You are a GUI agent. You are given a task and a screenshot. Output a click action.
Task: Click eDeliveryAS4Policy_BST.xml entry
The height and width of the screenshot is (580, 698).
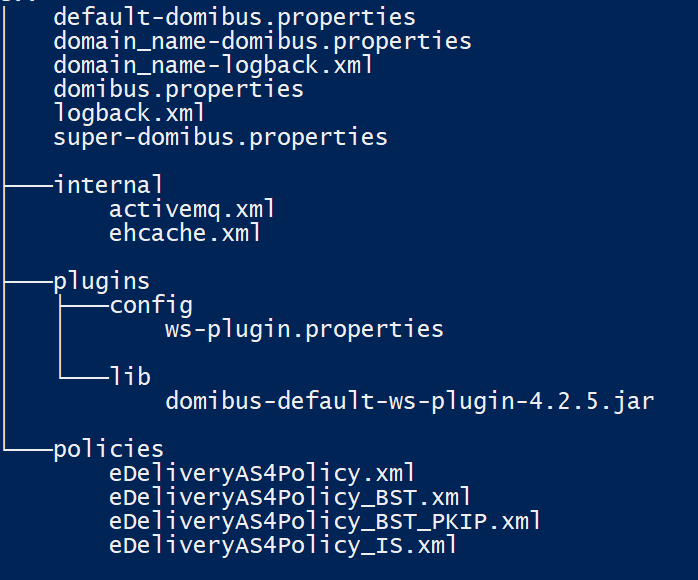tap(290, 498)
